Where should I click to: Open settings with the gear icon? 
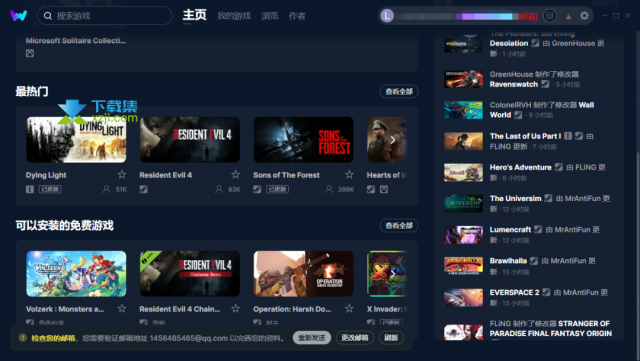(584, 16)
